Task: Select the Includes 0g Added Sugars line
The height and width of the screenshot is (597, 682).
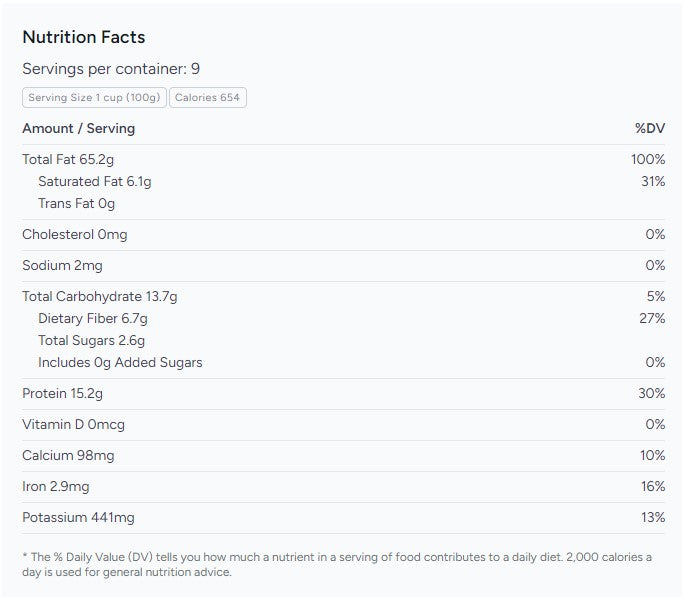Action: pos(120,362)
